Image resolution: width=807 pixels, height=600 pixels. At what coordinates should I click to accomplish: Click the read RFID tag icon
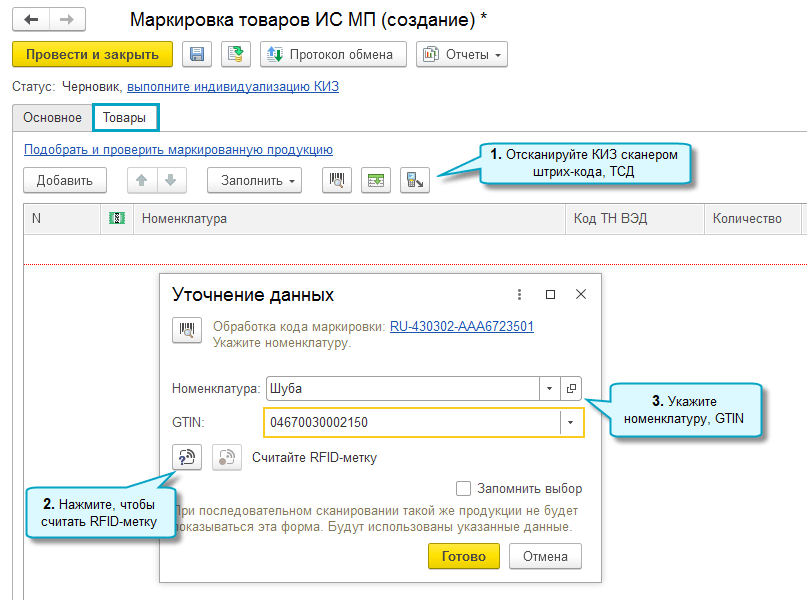(187, 457)
